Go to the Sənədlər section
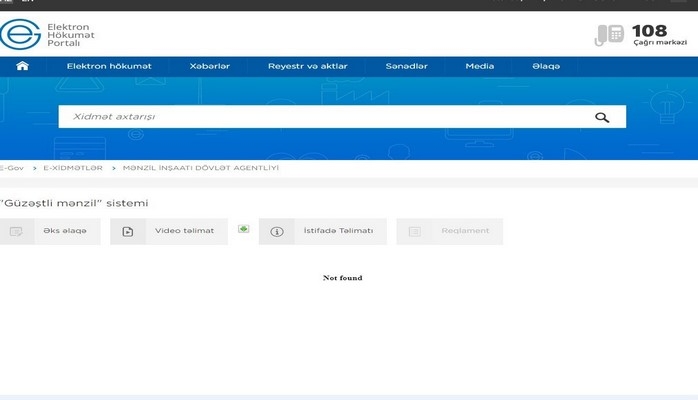The height and width of the screenshot is (400, 698). tap(406, 66)
